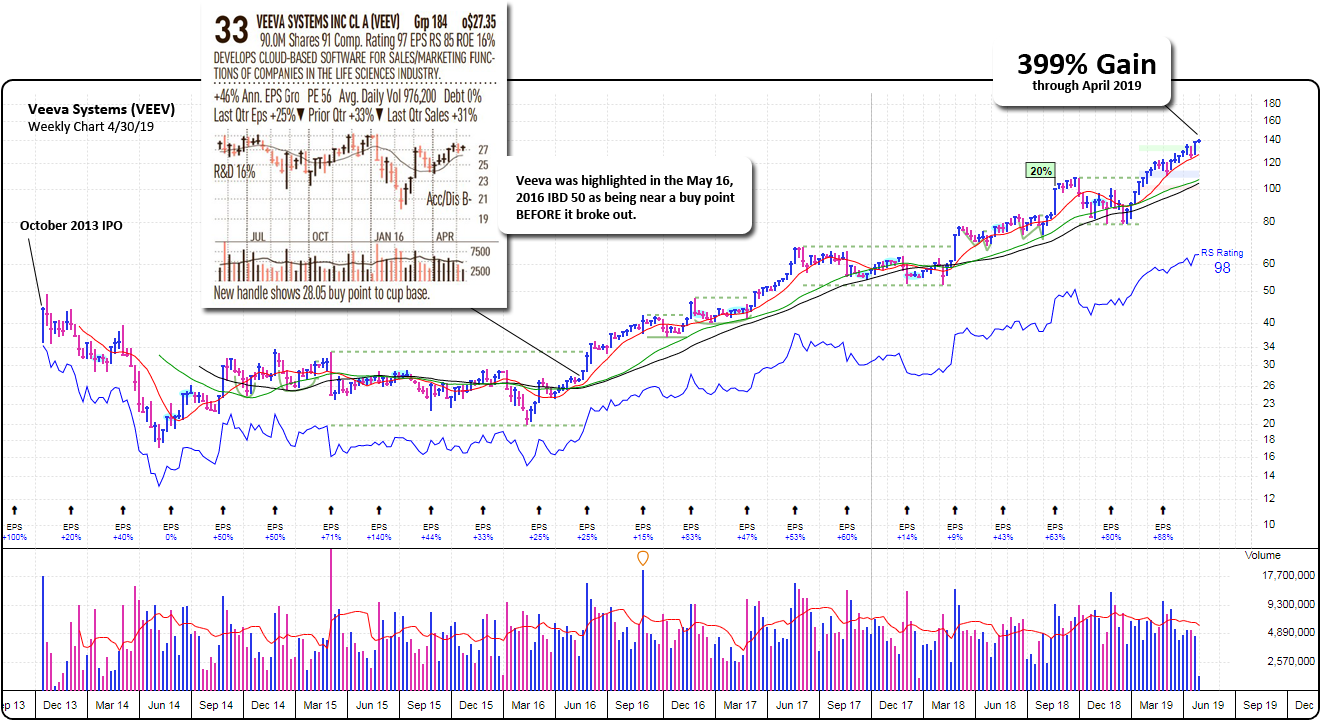Screen dimensions: 1320x720
Task: Select the Mar 16 date label
Action: click(x=529, y=705)
